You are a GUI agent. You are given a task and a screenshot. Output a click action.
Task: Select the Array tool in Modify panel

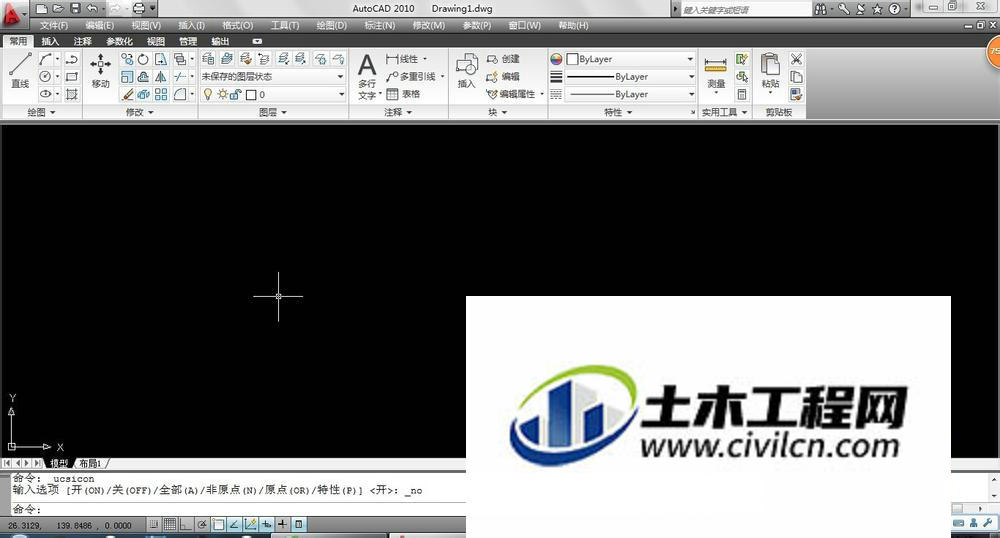pos(161,94)
